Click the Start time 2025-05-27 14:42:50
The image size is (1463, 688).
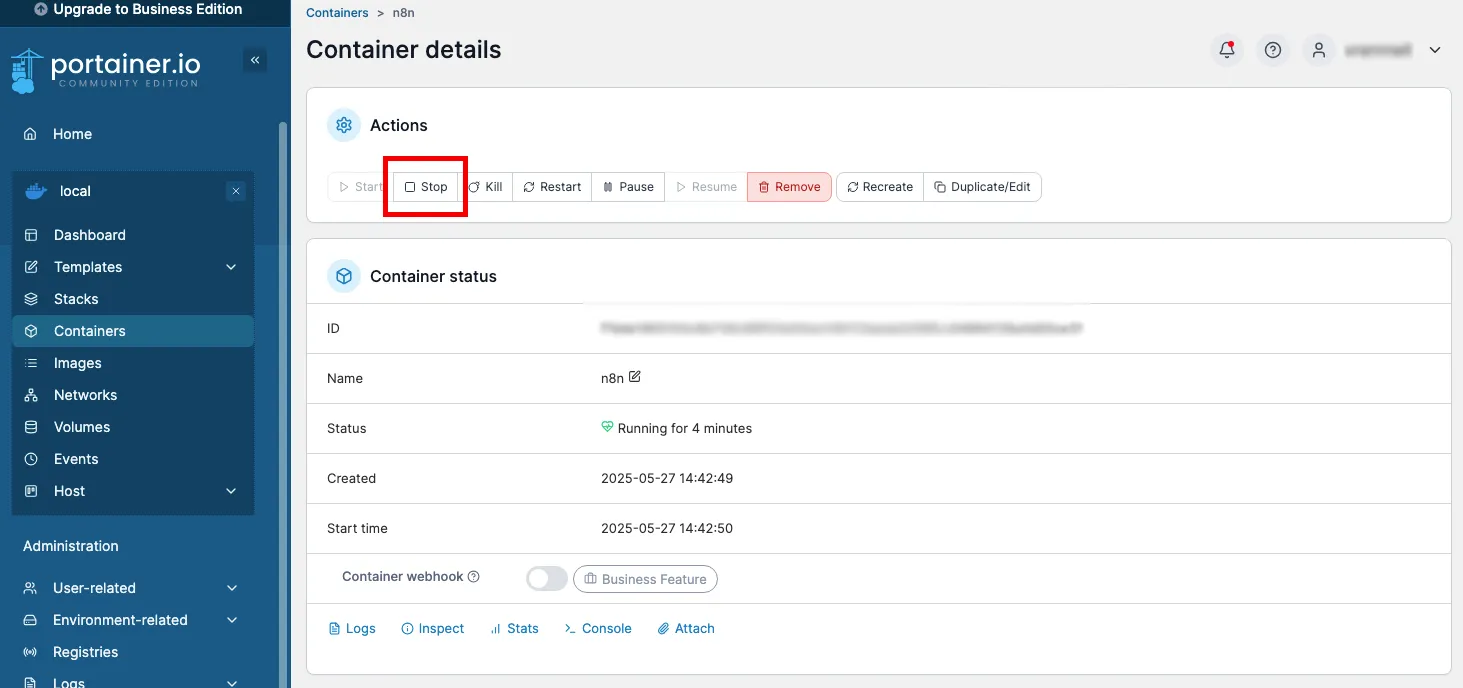coord(667,528)
